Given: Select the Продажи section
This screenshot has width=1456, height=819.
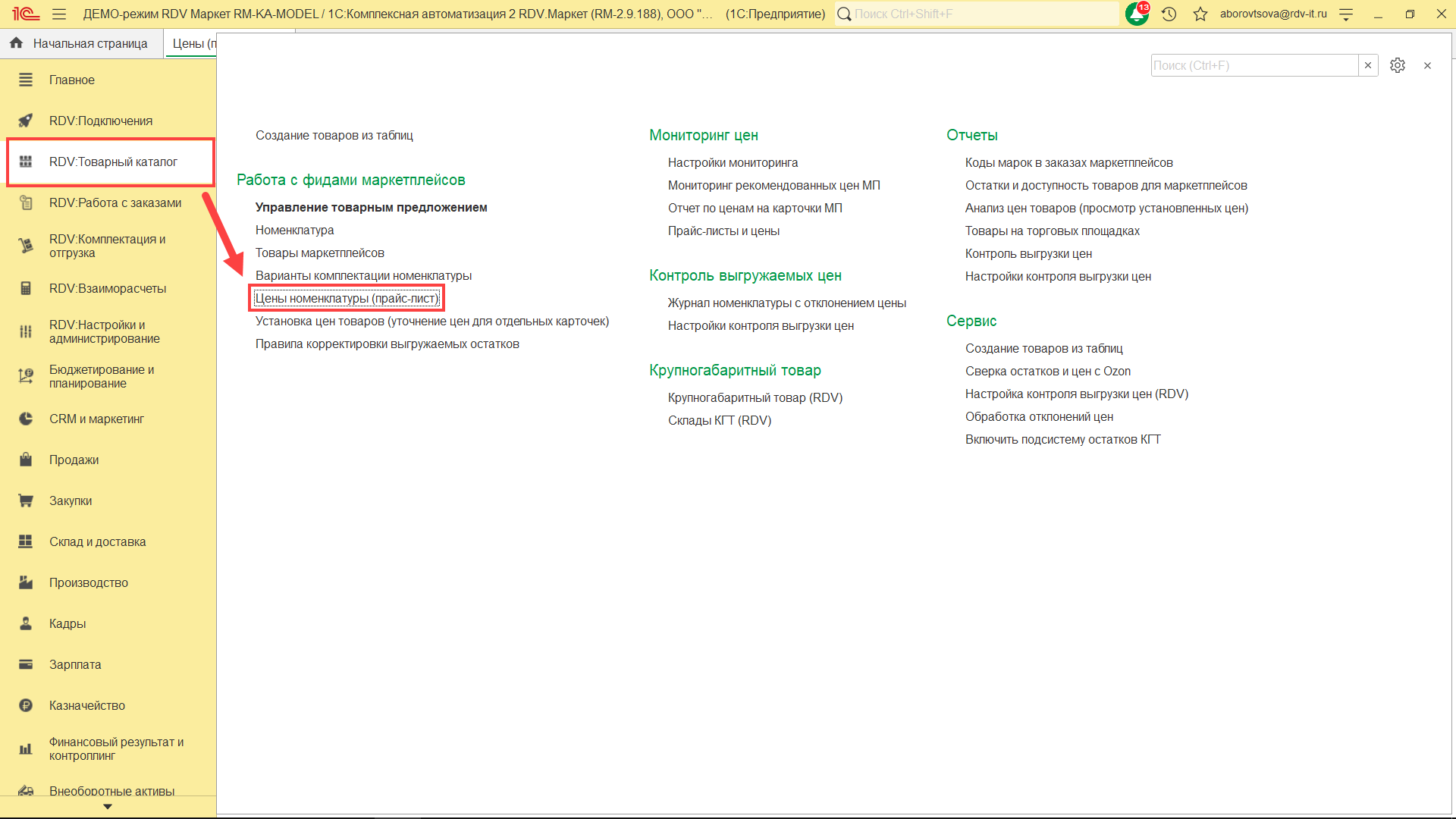Looking at the screenshot, I should coord(74,460).
